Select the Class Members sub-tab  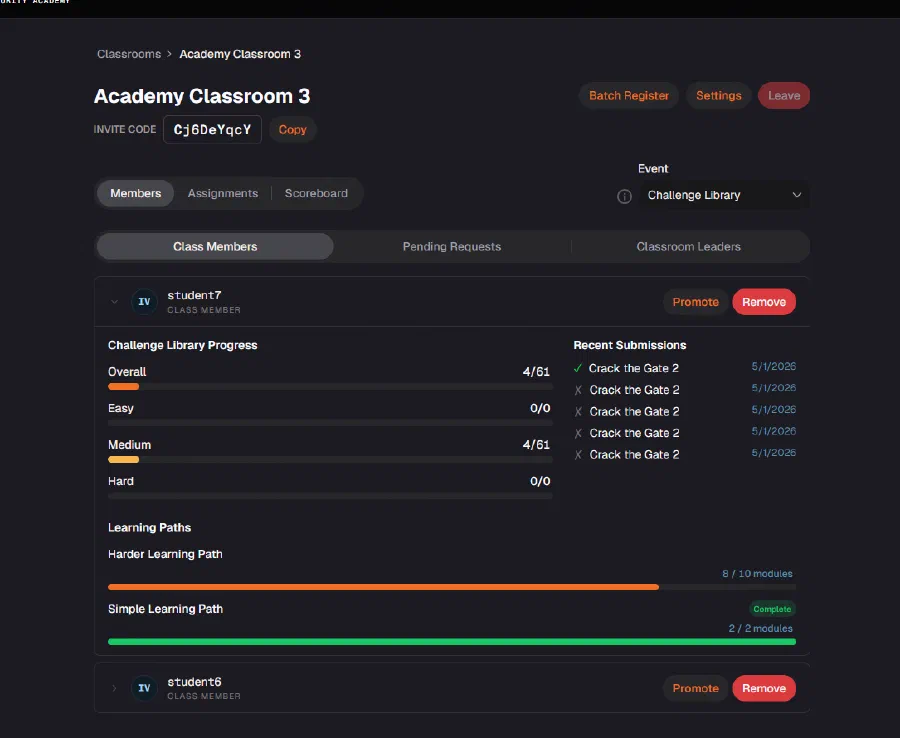pos(215,247)
